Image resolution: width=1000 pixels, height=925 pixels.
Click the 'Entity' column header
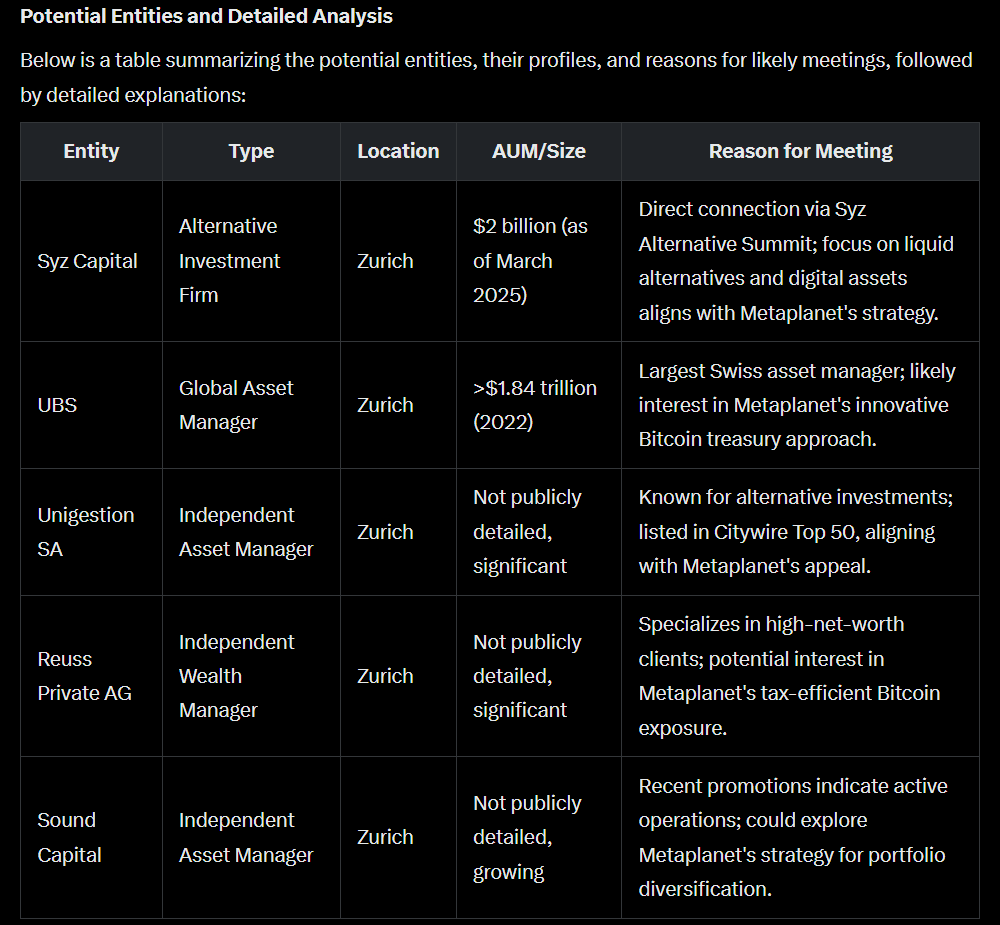click(x=91, y=151)
